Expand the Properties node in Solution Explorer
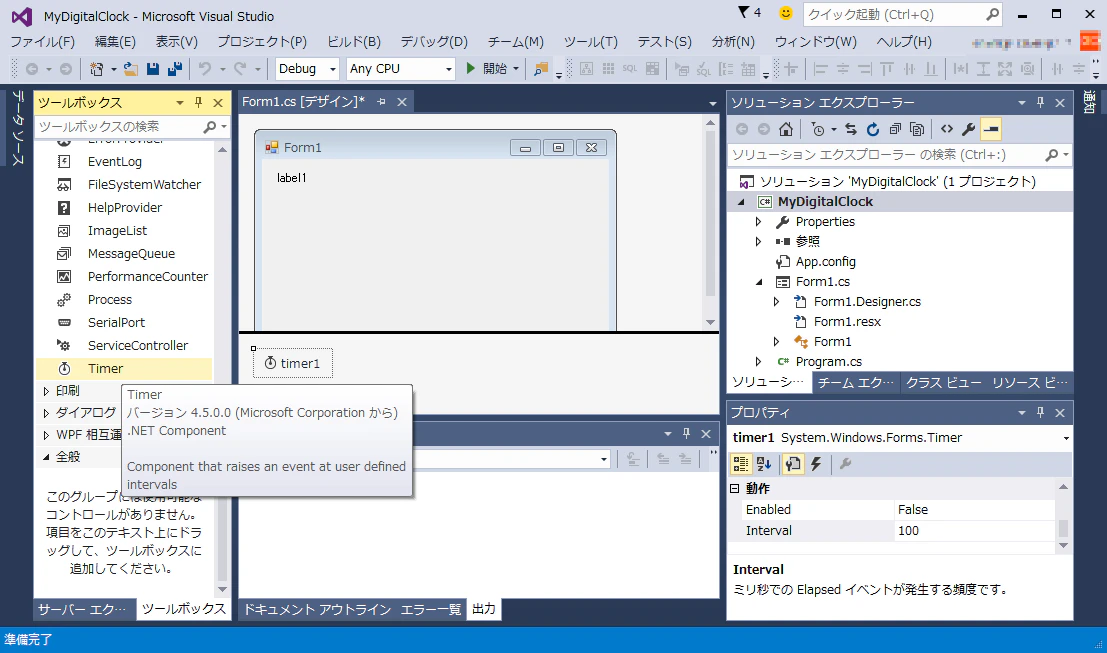Screen dimensions: 1107x653 pyautogui.click(x=758, y=222)
